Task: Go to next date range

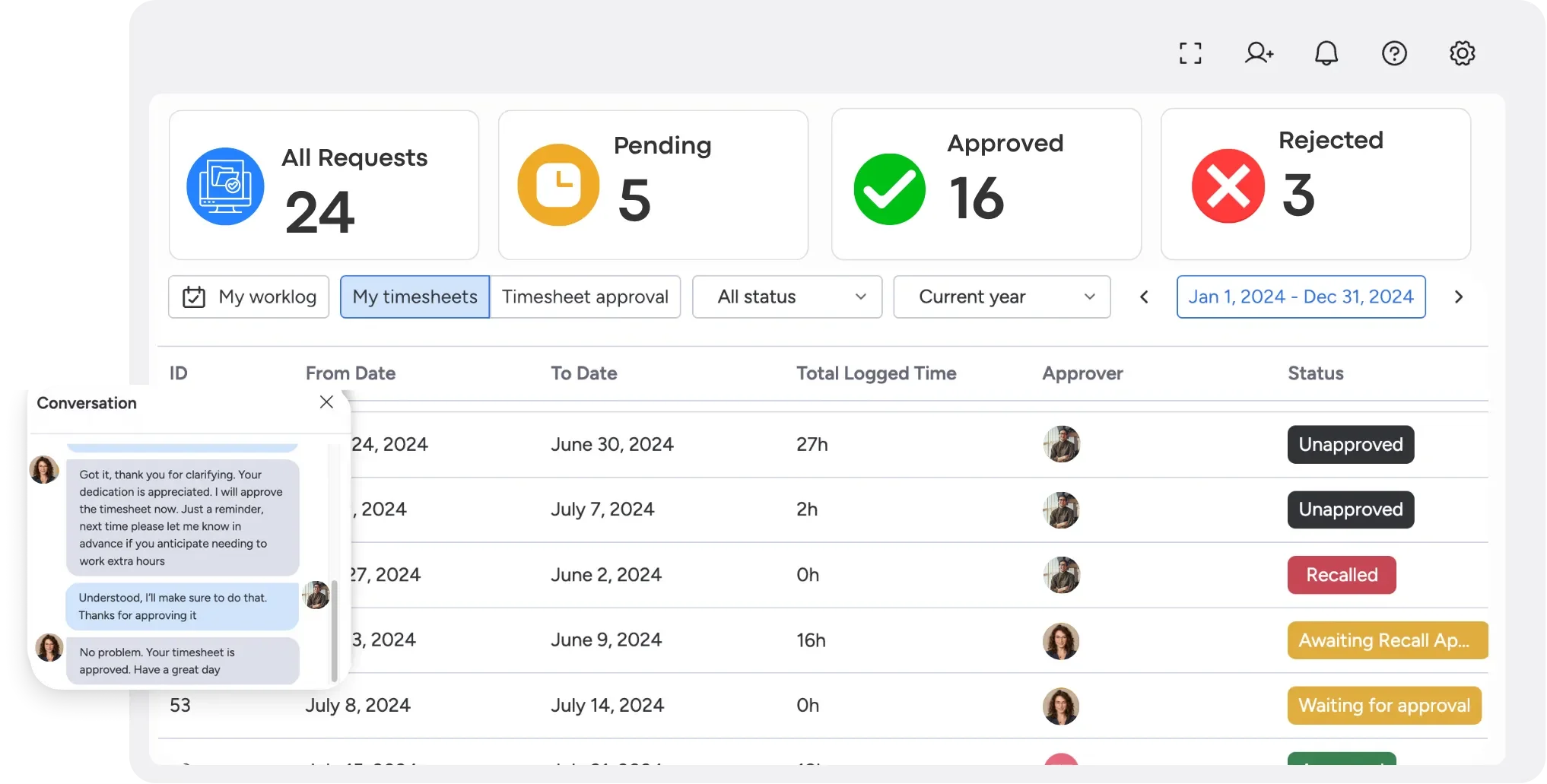Action: pyautogui.click(x=1458, y=297)
